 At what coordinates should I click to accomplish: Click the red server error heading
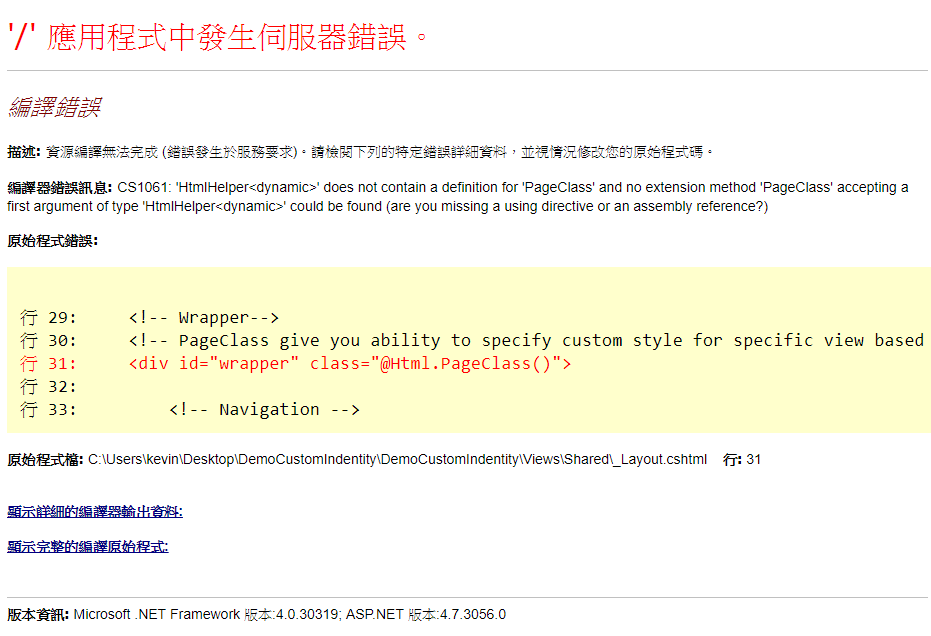point(220,37)
